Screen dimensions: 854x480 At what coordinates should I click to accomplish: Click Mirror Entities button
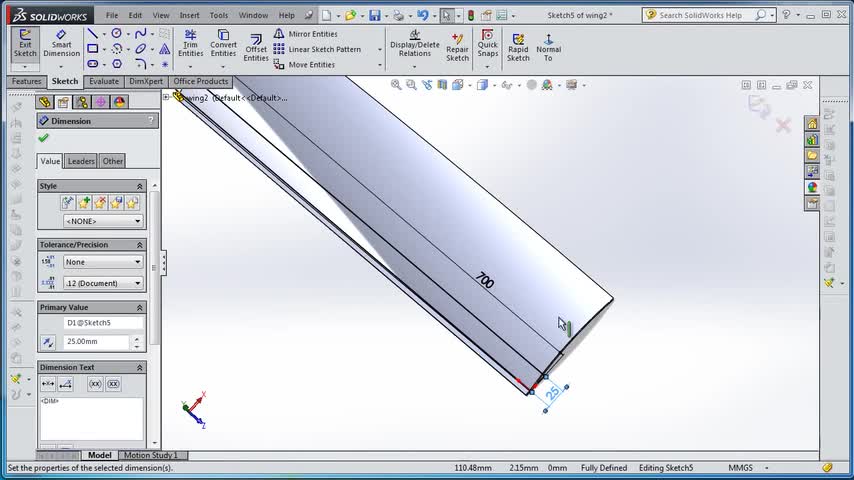(306, 34)
